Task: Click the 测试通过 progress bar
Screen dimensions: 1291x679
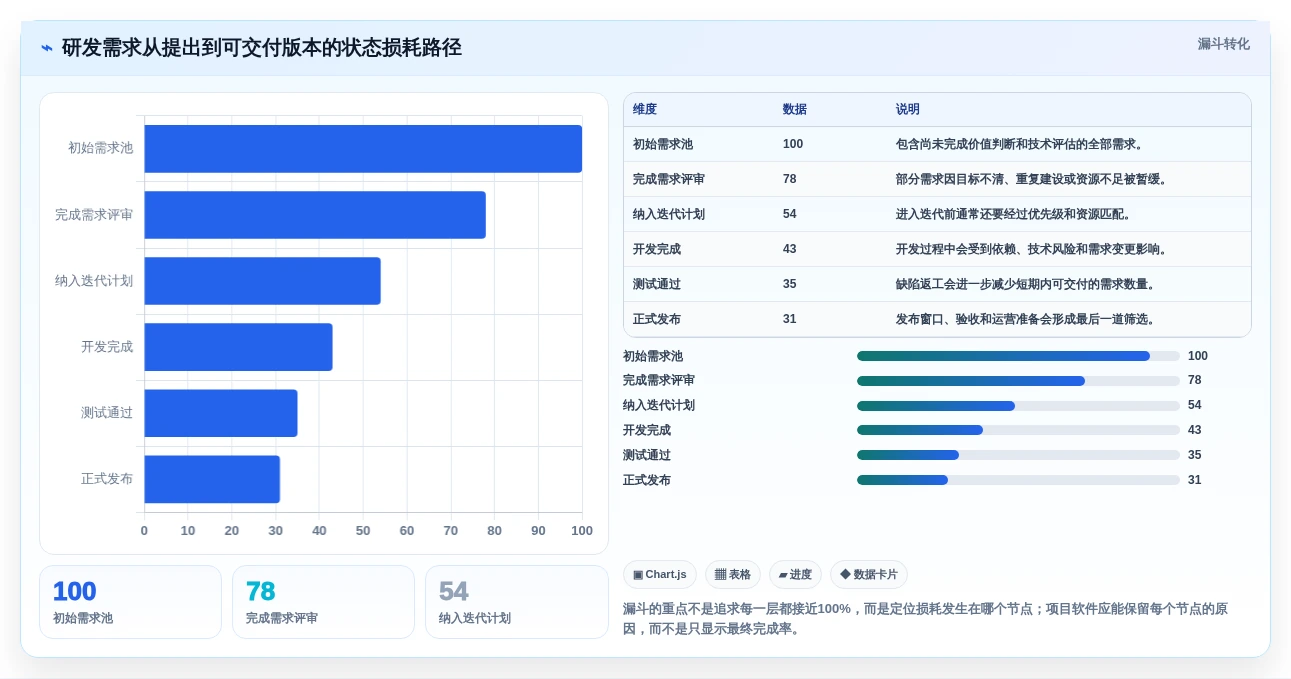Action: pos(1018,455)
